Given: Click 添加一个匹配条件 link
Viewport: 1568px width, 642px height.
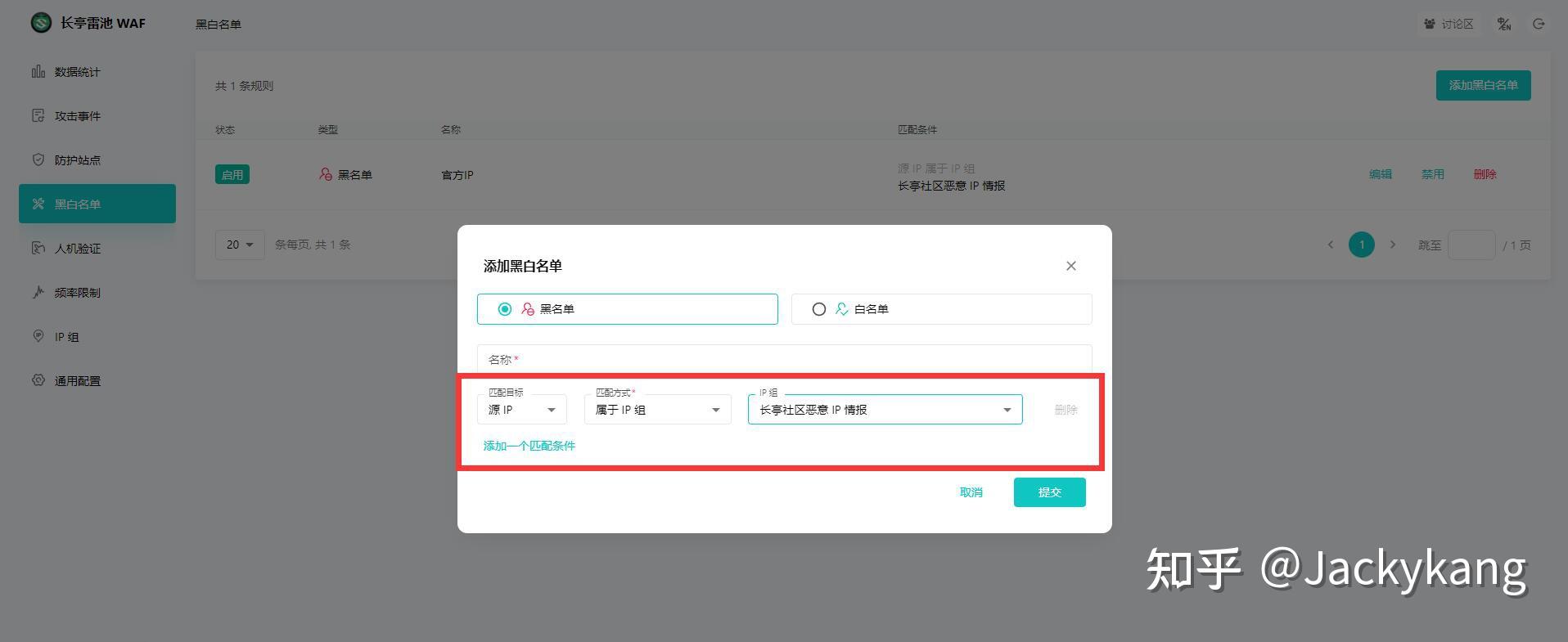Looking at the screenshot, I should 529,446.
